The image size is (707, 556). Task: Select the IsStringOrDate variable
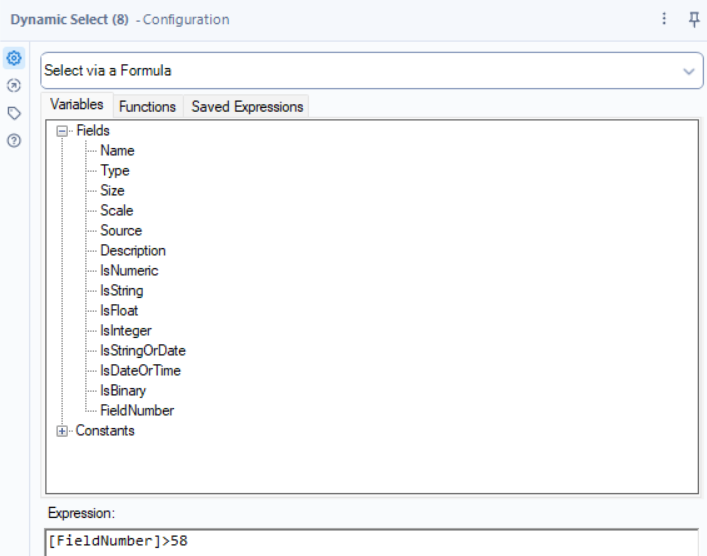point(143,351)
